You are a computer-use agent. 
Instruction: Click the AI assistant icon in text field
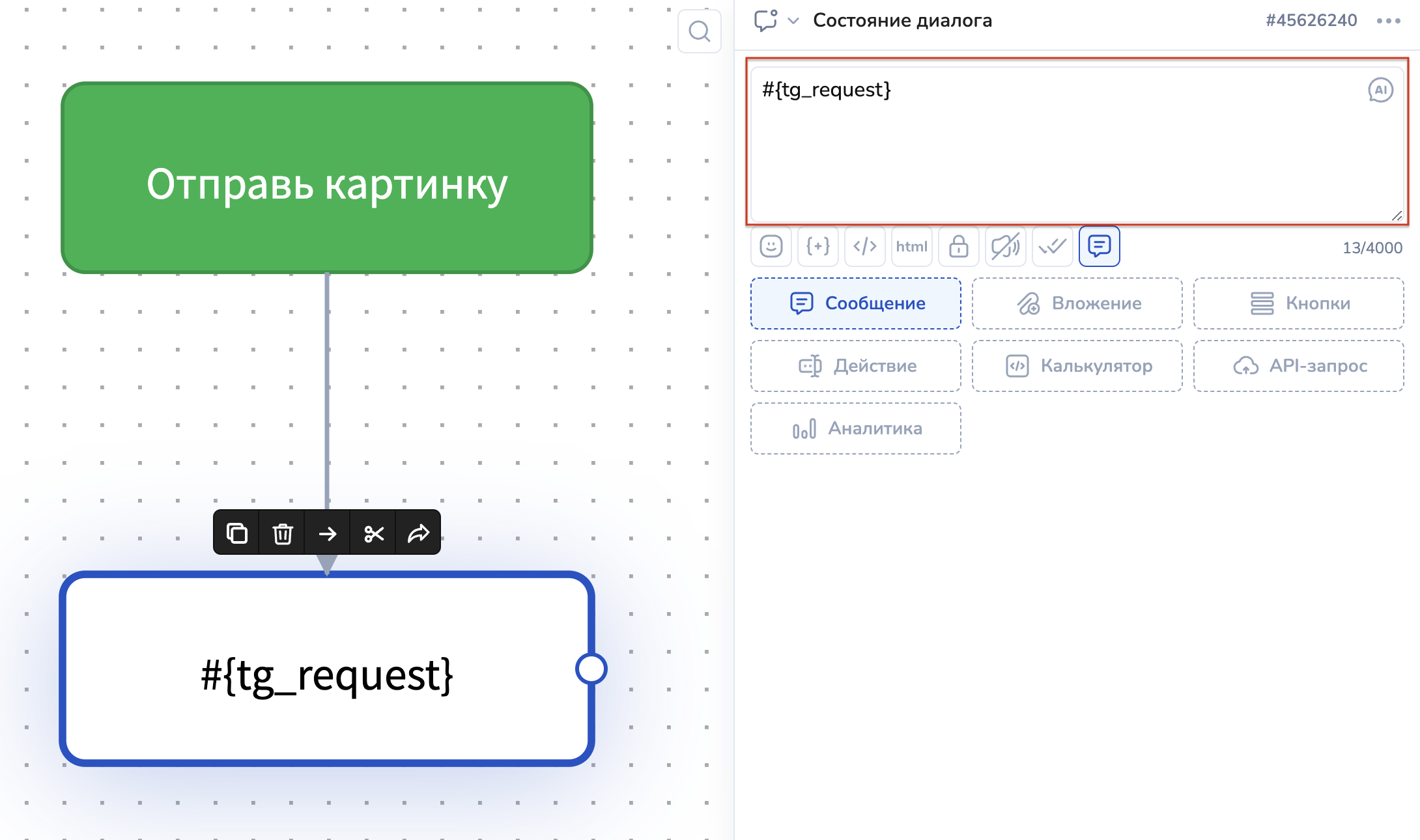[1380, 90]
